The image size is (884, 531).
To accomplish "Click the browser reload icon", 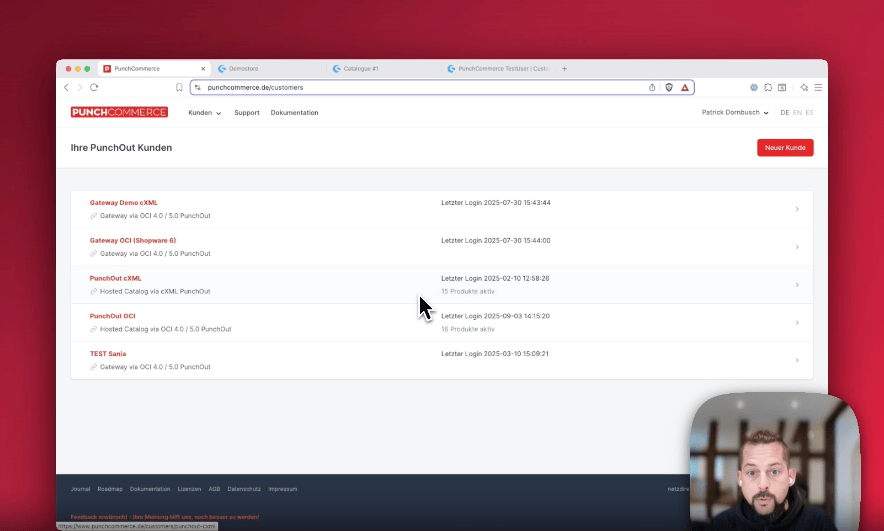I will pos(94,88).
